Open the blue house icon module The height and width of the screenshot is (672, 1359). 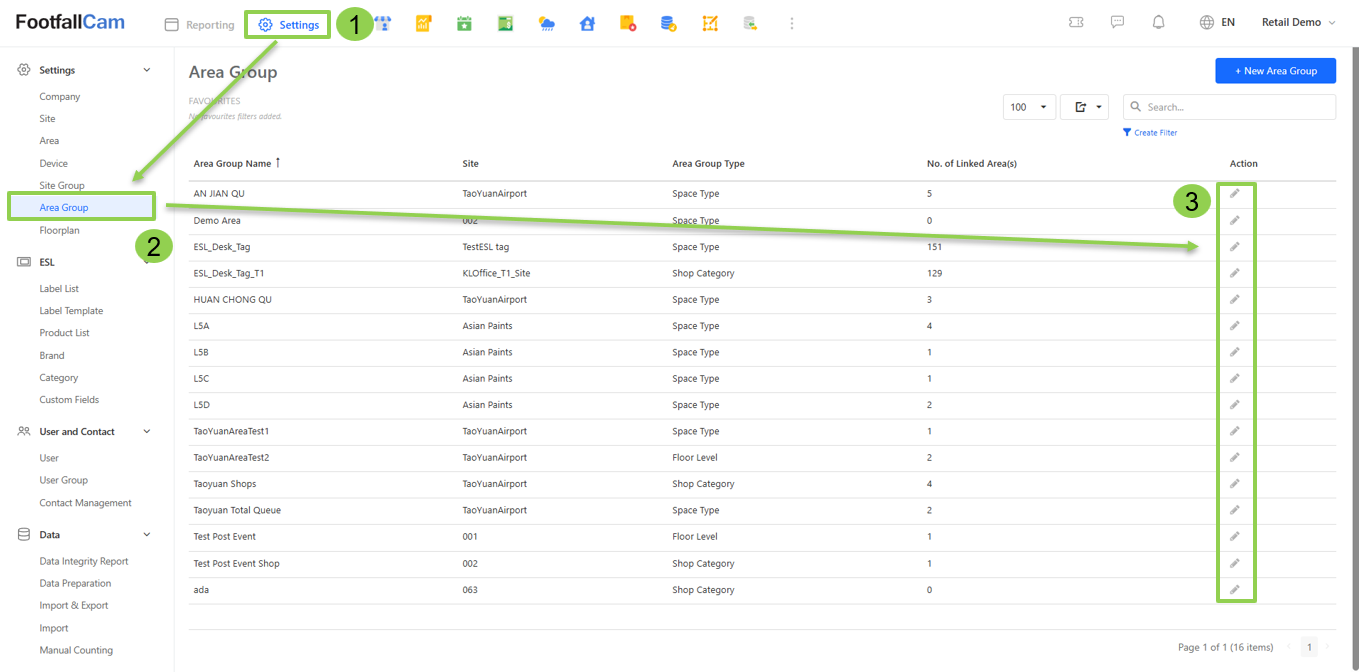click(x=587, y=23)
